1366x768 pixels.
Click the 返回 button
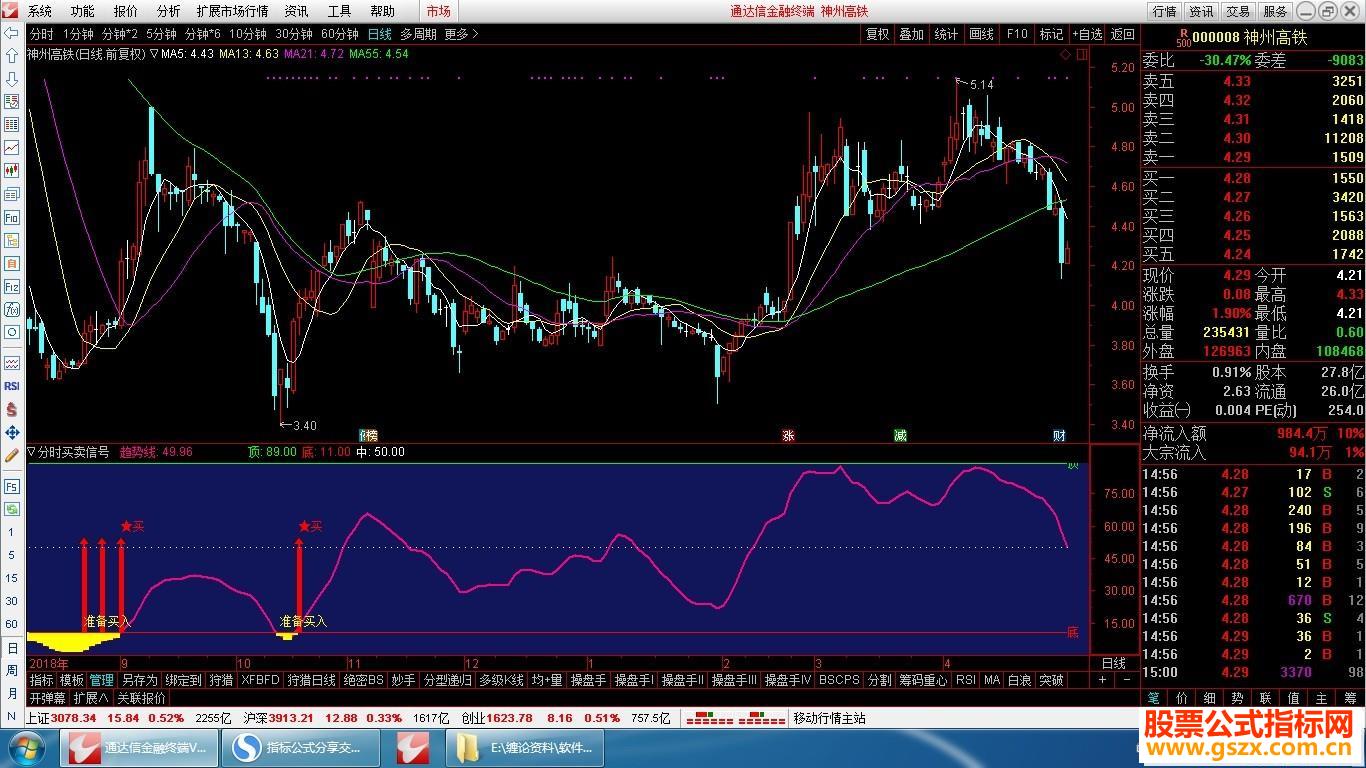tap(1122, 33)
